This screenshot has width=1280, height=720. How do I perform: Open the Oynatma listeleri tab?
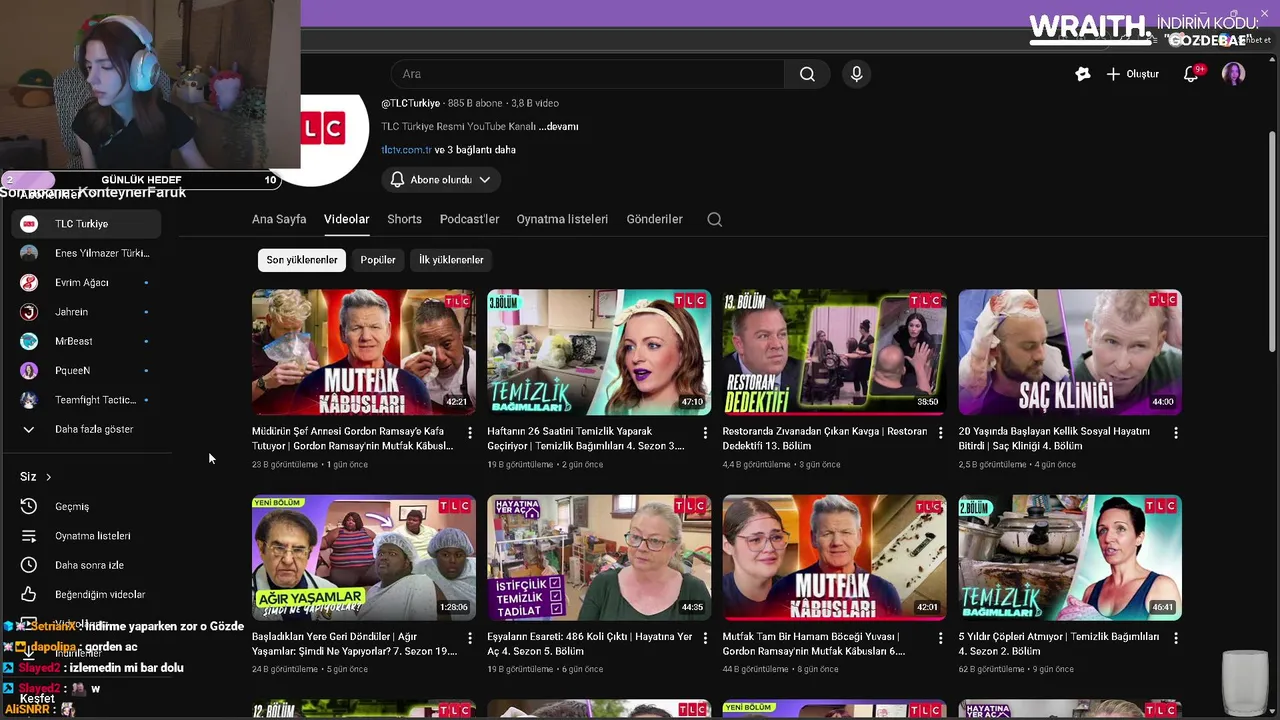(x=562, y=219)
